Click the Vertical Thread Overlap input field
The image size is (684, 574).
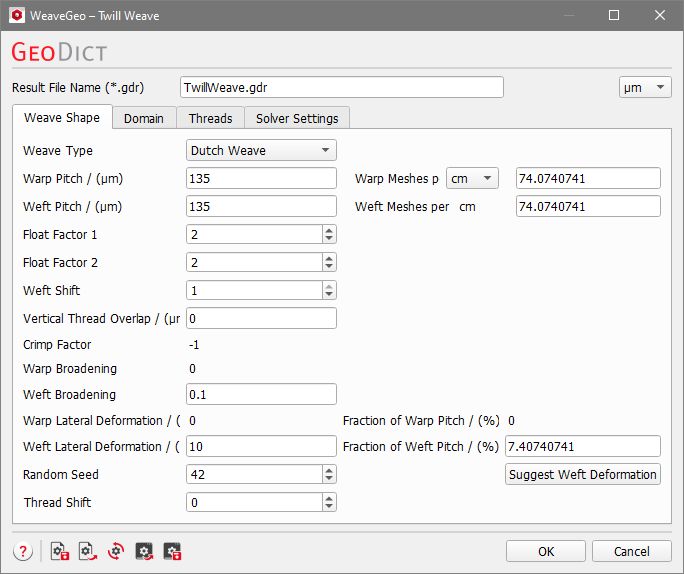click(x=261, y=318)
